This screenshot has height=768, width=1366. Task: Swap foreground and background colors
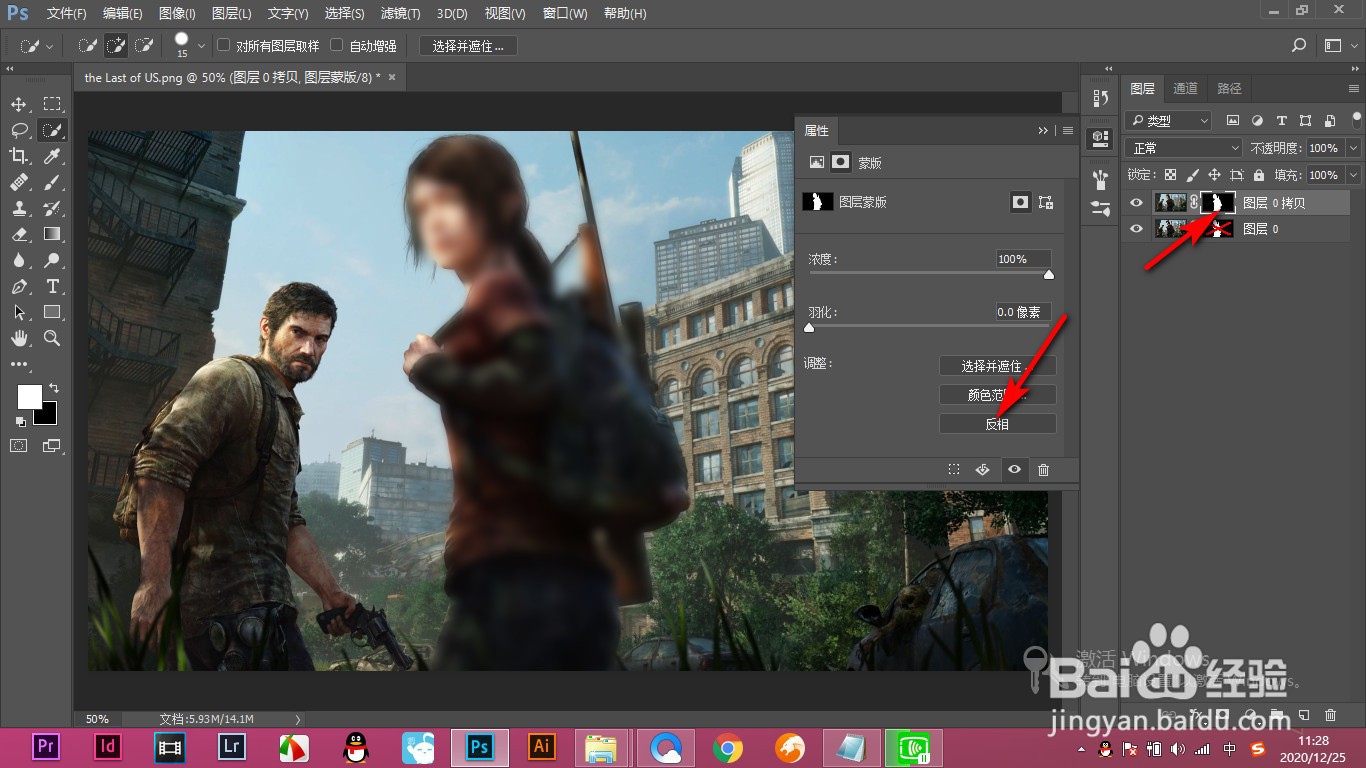53,388
